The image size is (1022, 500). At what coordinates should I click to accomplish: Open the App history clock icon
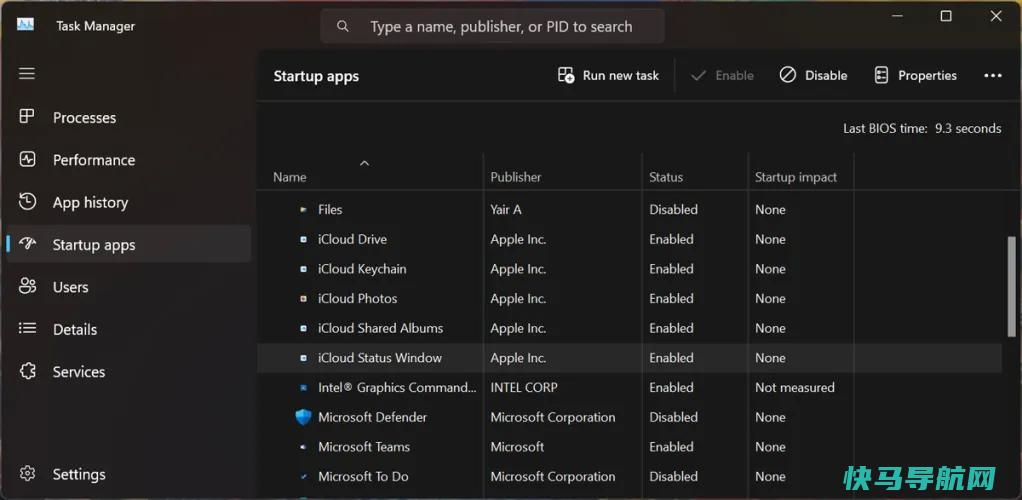point(27,201)
